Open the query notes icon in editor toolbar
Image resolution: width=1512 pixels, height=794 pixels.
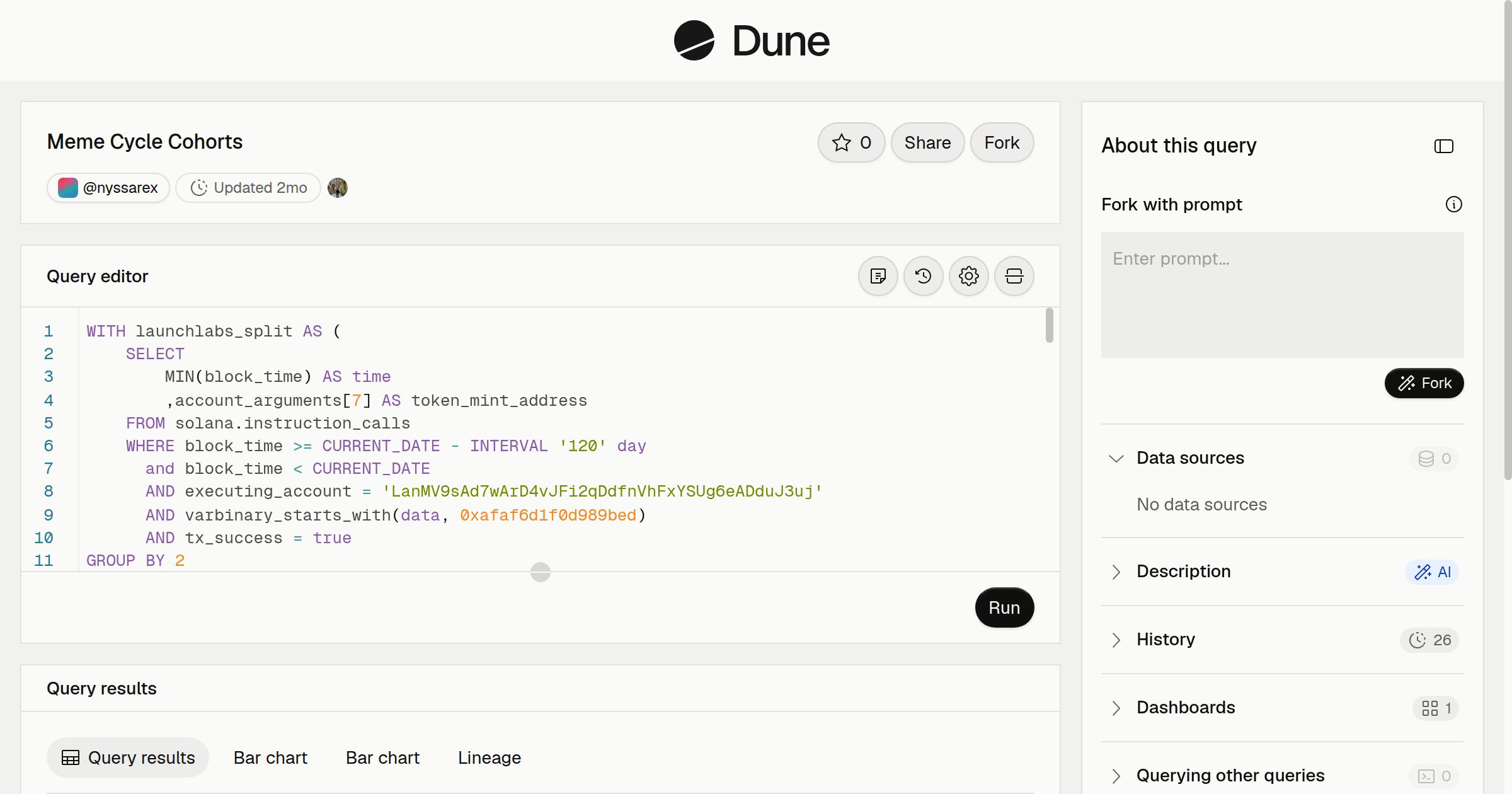878,276
